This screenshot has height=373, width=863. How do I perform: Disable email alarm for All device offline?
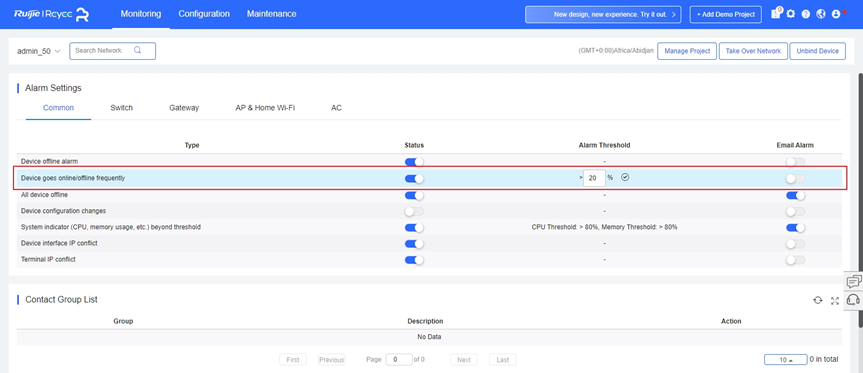(795, 195)
